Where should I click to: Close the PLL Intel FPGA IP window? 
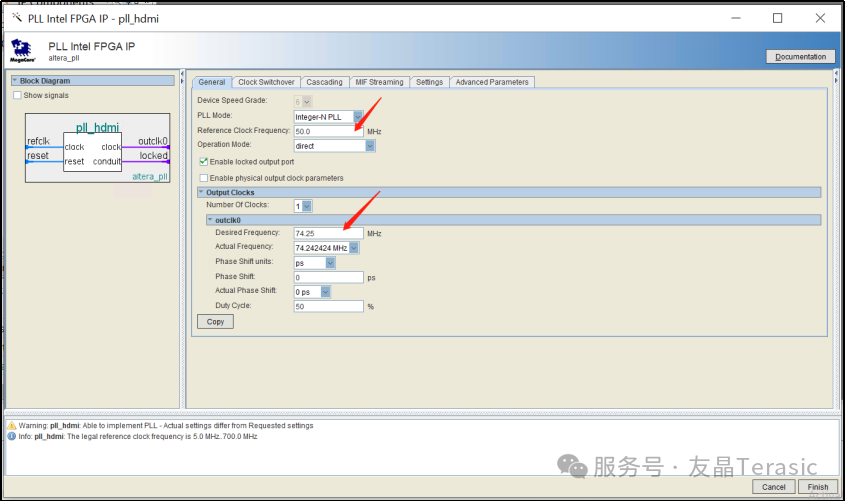820,18
